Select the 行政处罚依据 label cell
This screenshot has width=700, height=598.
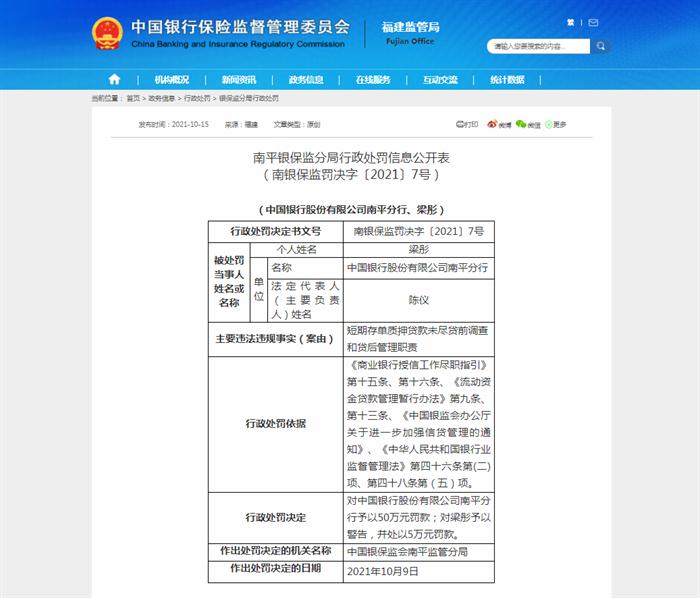tap(275, 424)
